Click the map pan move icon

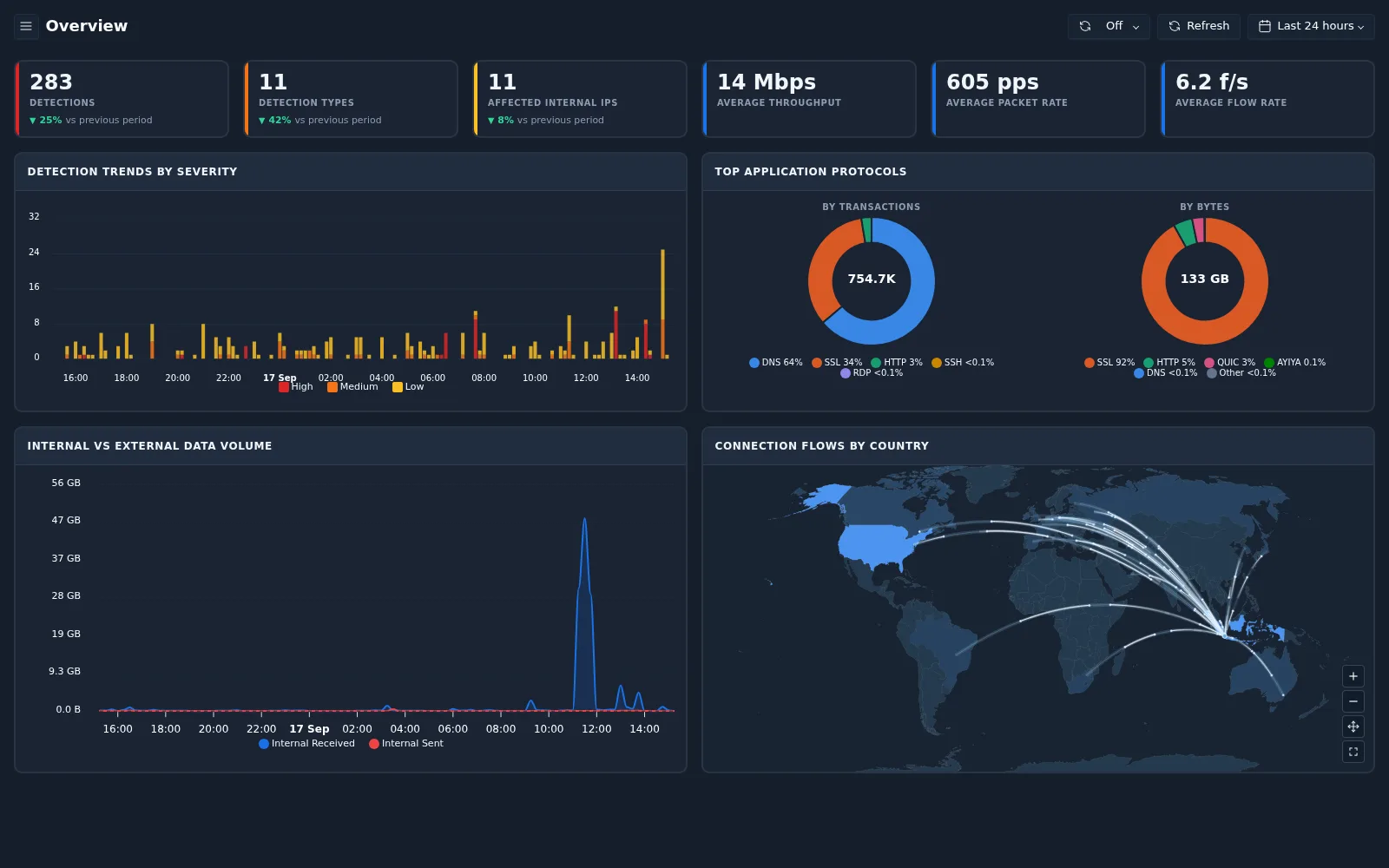(x=1353, y=727)
